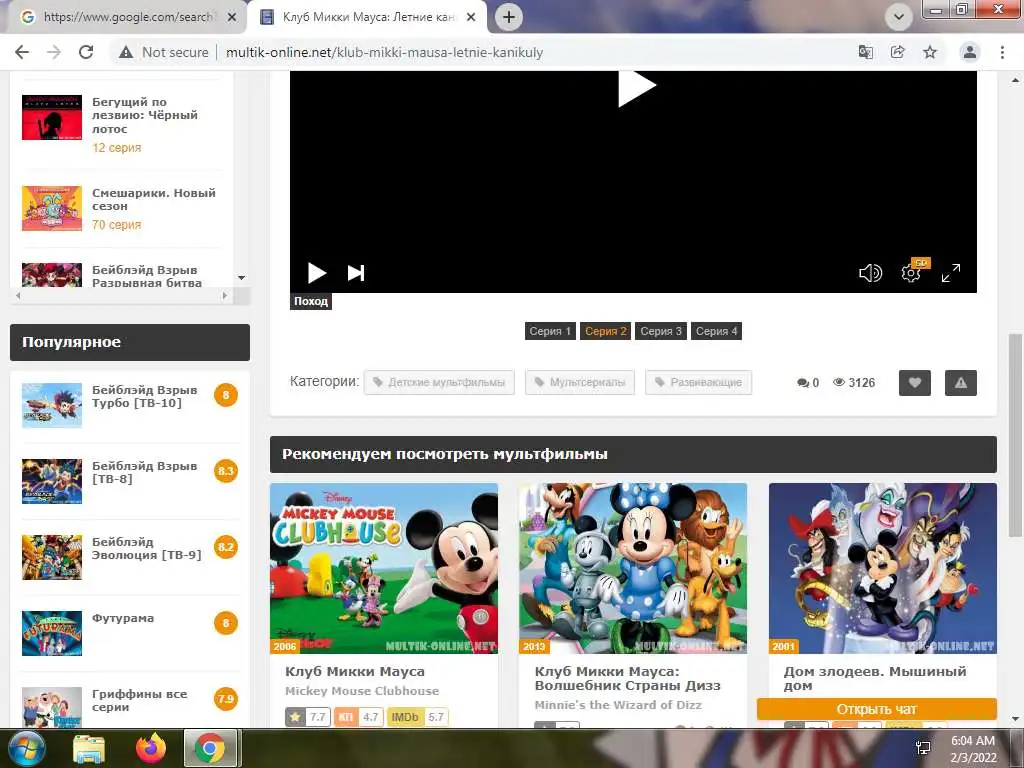The height and width of the screenshot is (768, 1024).
Task: Click the views eye icon
Action: click(839, 382)
